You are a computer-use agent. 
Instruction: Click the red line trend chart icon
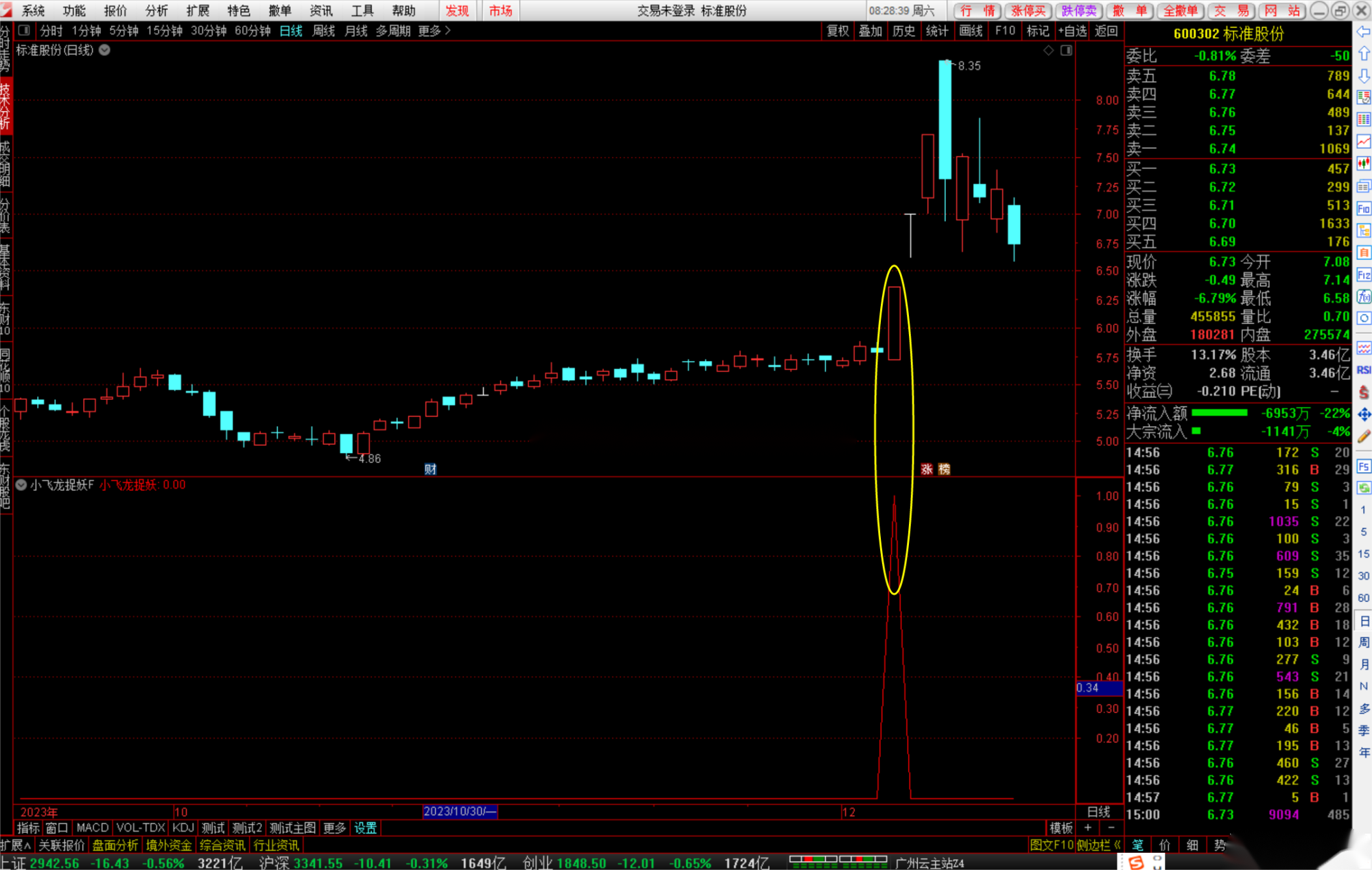pyautogui.click(x=1364, y=141)
